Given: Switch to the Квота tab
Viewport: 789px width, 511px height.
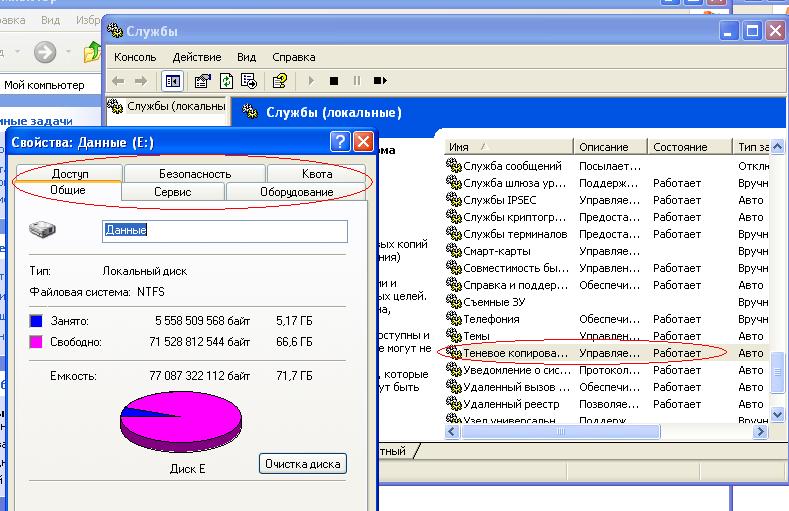Looking at the screenshot, I should click(317, 174).
